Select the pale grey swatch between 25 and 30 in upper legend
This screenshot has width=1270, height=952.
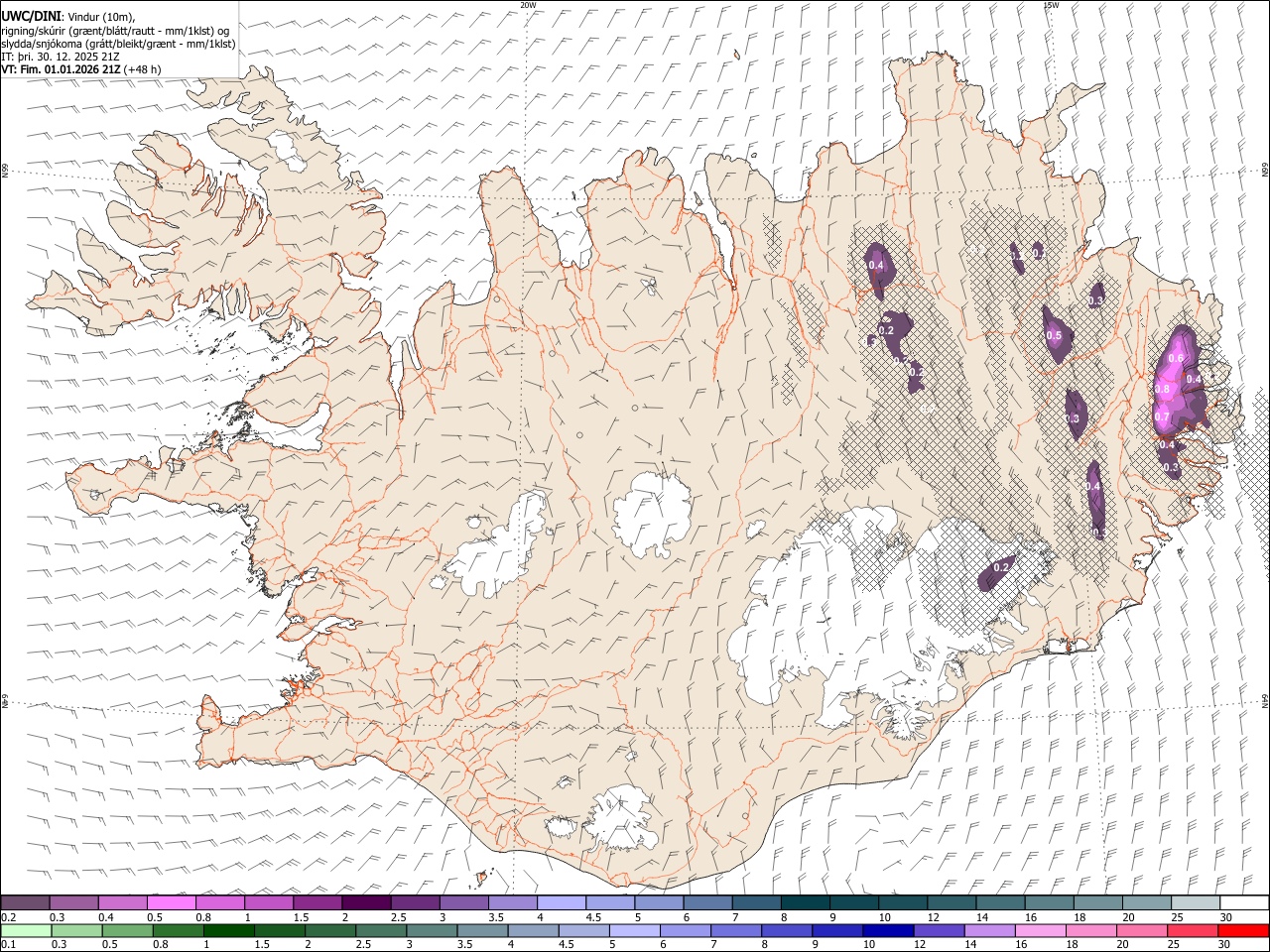(1194, 902)
